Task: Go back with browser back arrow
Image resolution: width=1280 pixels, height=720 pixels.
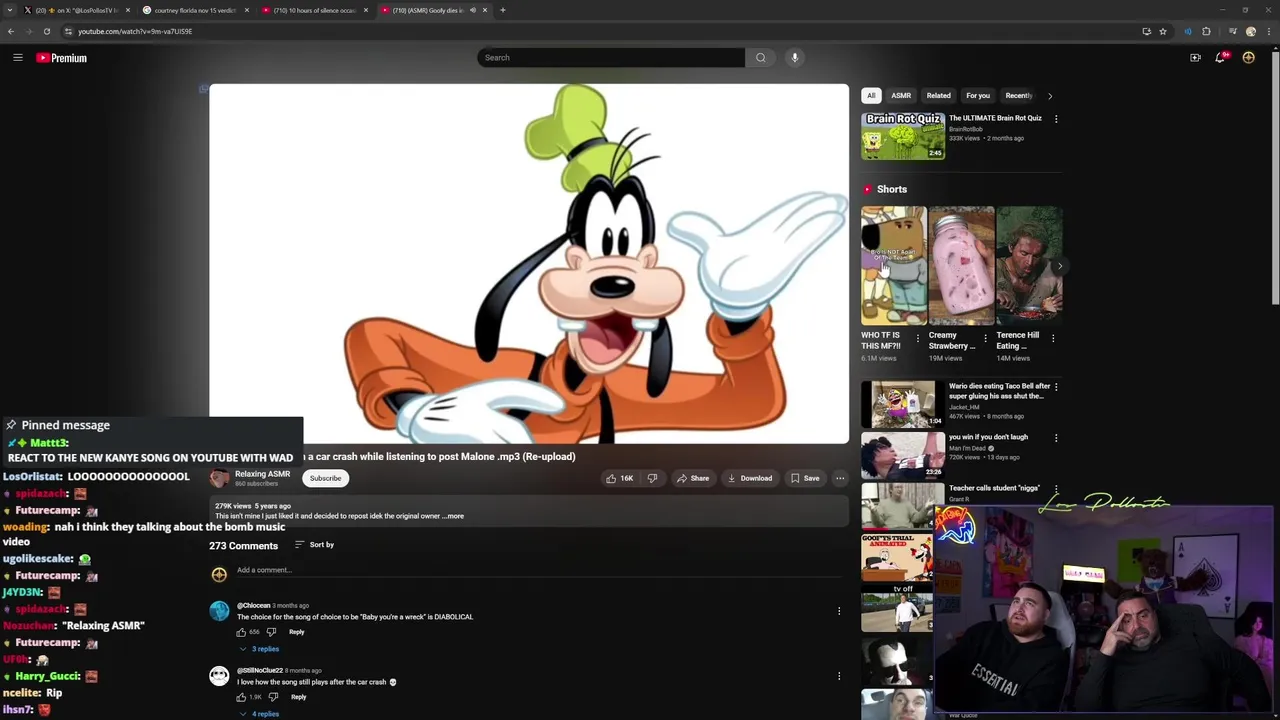Action: pos(11,31)
